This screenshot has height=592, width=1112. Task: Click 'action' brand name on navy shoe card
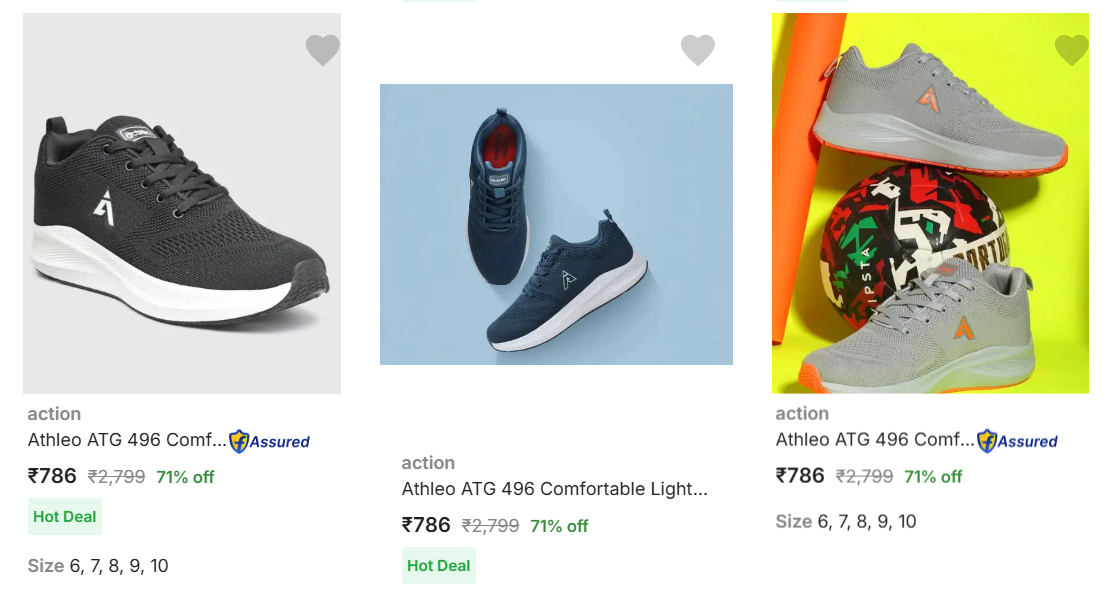pos(428,463)
